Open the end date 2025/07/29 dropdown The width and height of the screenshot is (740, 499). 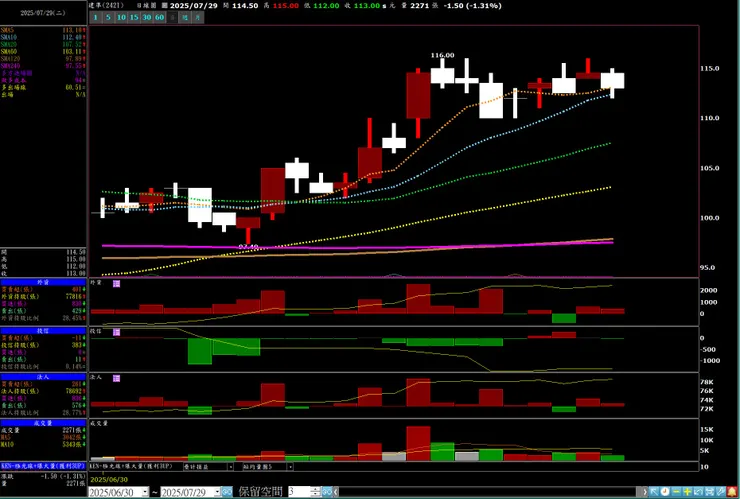click(218, 491)
